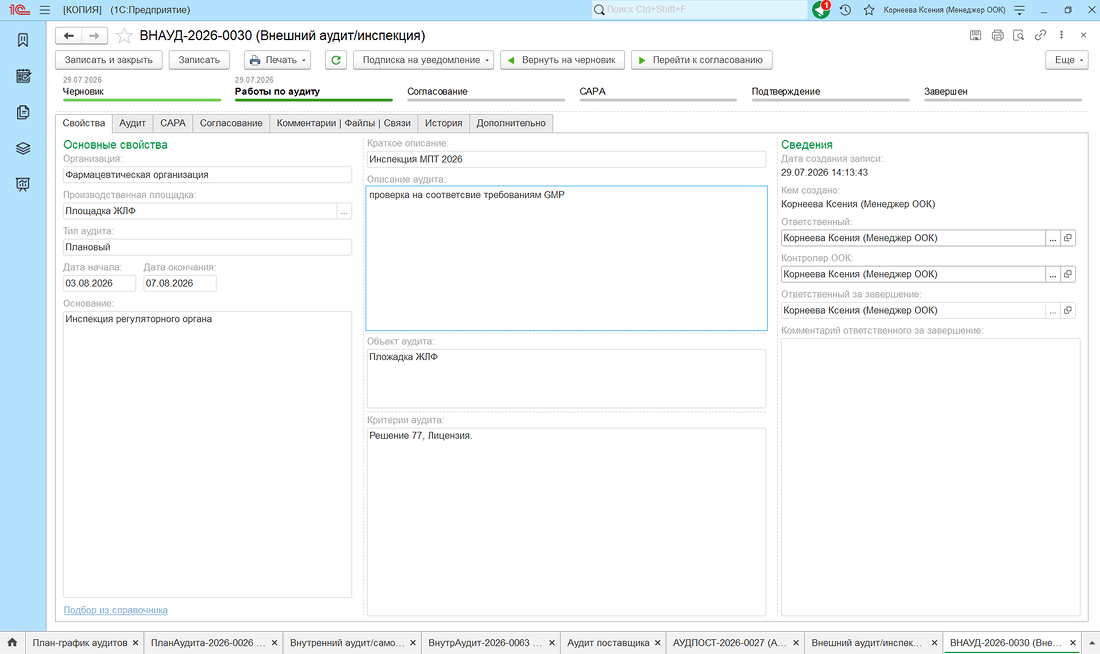Click Записать и закрыть button
The height and width of the screenshot is (654, 1100).
[x=109, y=60]
